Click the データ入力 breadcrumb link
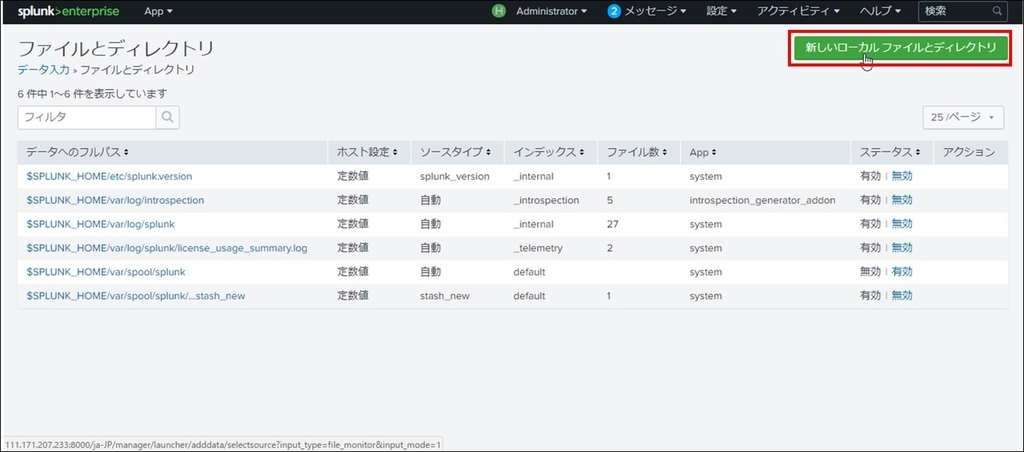 [x=43, y=69]
